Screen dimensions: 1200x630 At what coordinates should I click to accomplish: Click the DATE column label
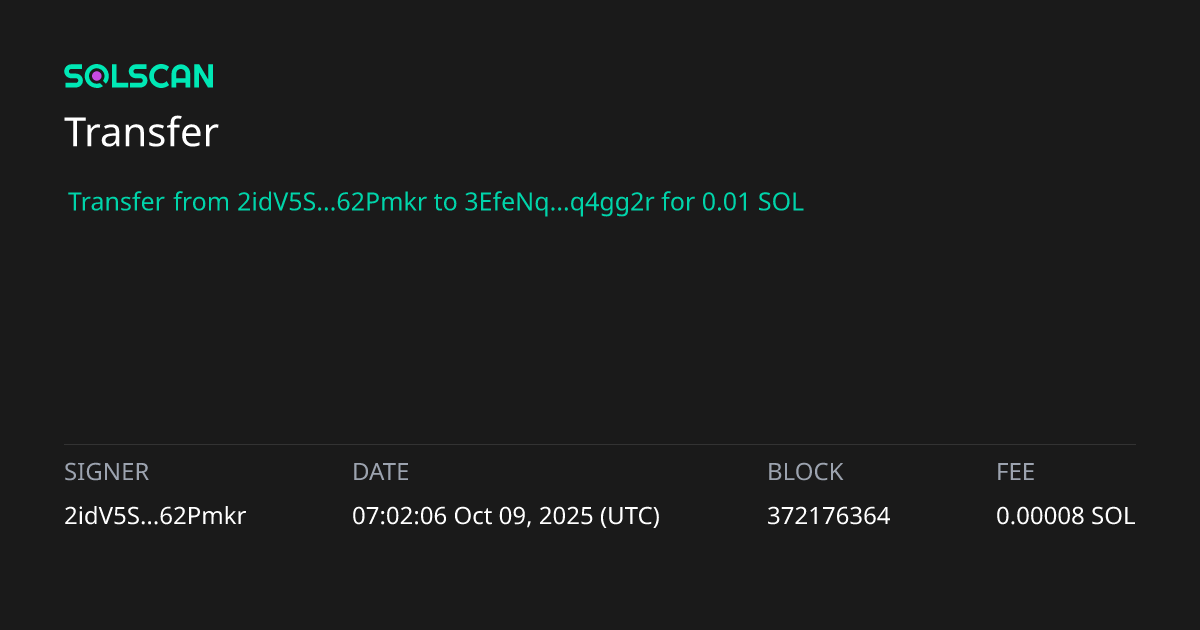point(381,472)
